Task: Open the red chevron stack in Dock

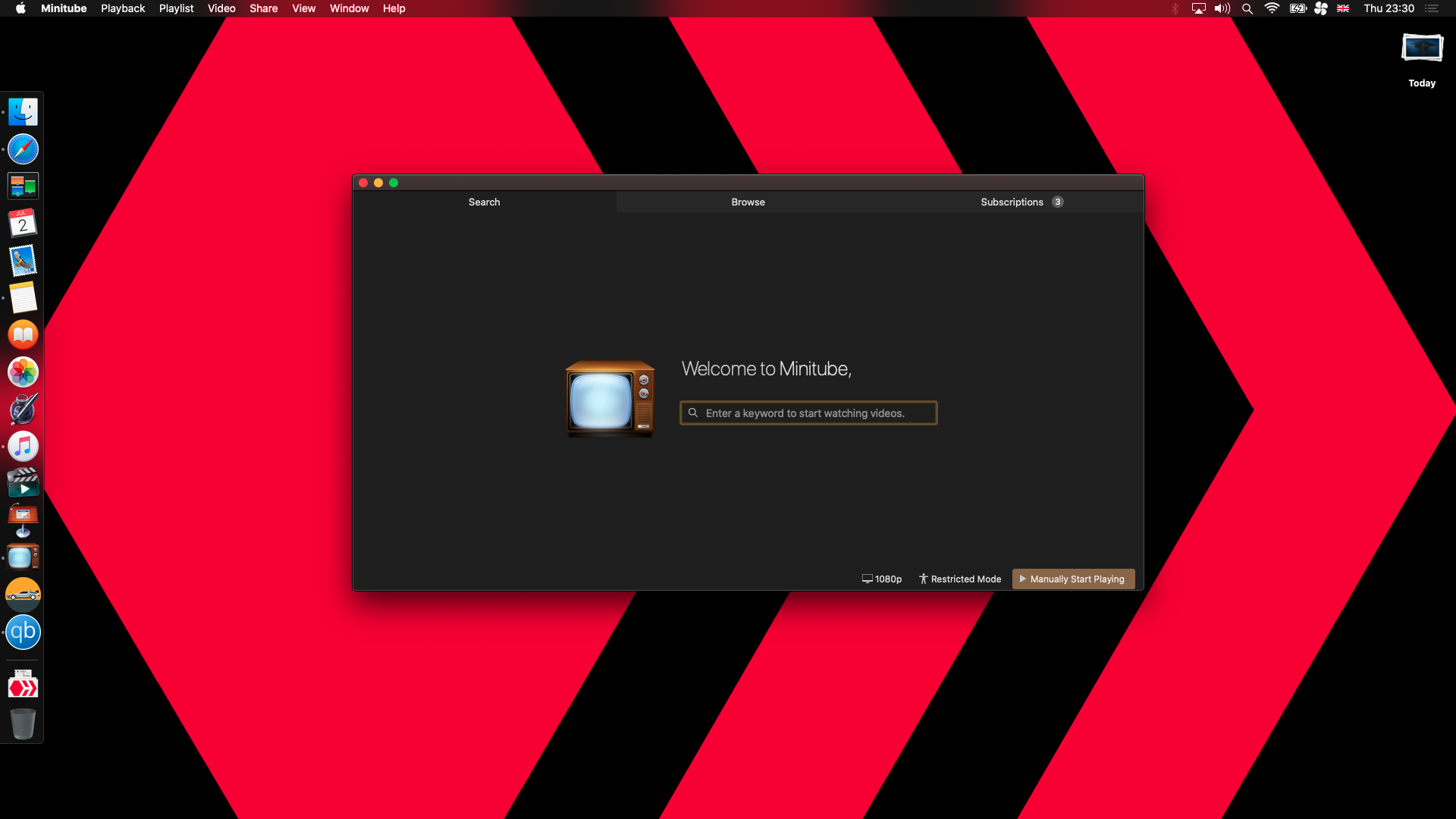Action: 23,685
